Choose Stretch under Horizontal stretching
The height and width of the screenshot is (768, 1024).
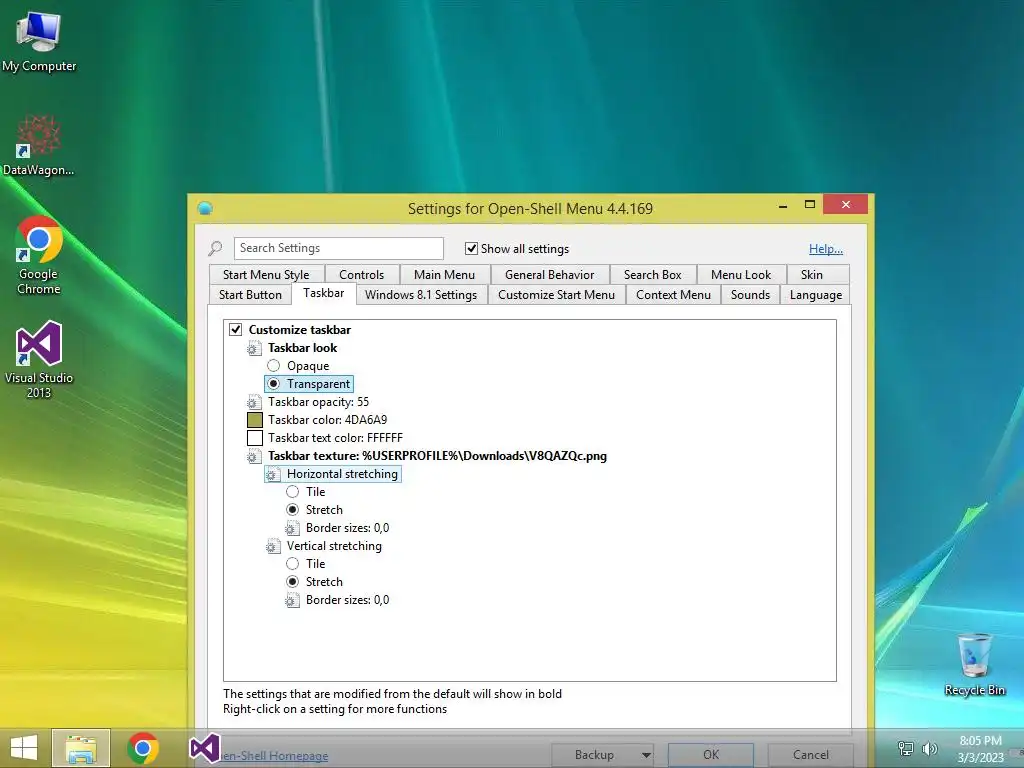pos(293,509)
